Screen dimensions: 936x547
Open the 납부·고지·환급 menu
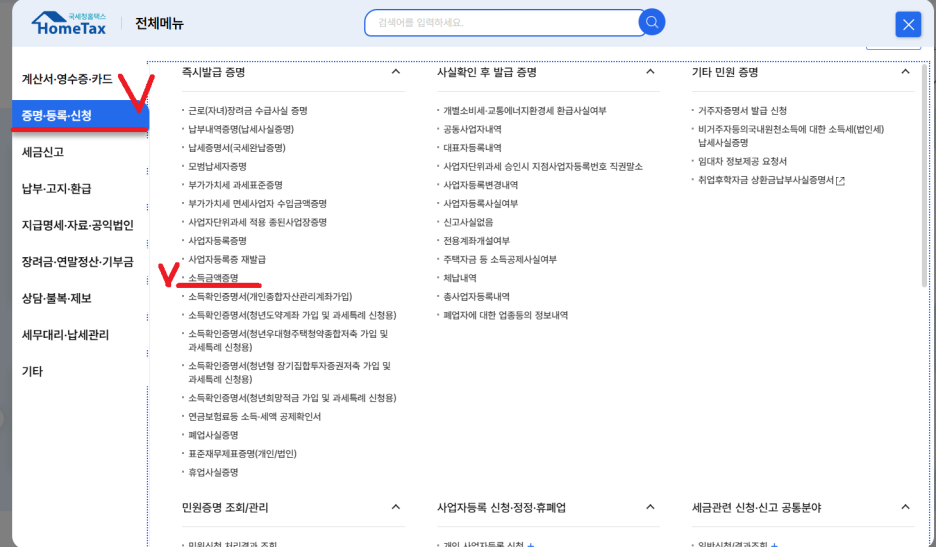(57, 189)
